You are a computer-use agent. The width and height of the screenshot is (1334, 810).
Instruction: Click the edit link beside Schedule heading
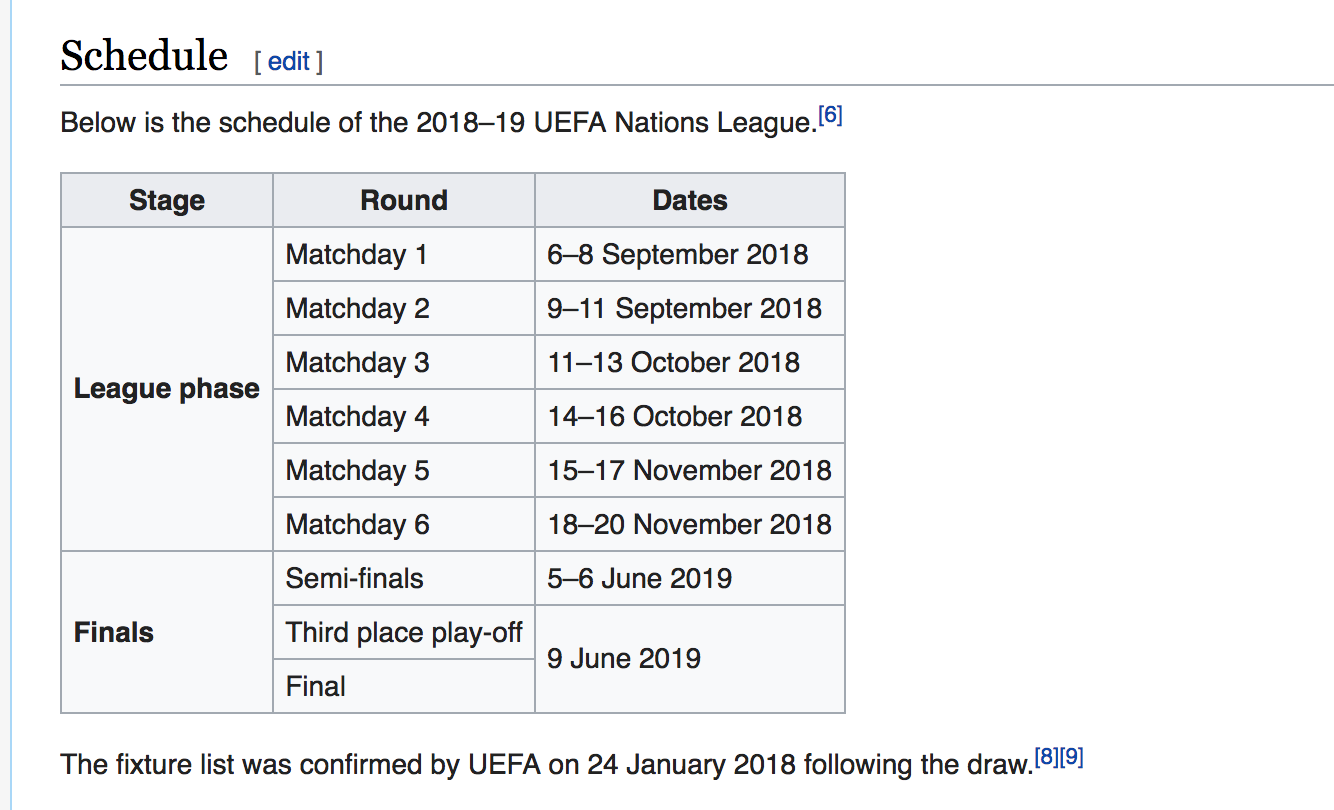(289, 62)
